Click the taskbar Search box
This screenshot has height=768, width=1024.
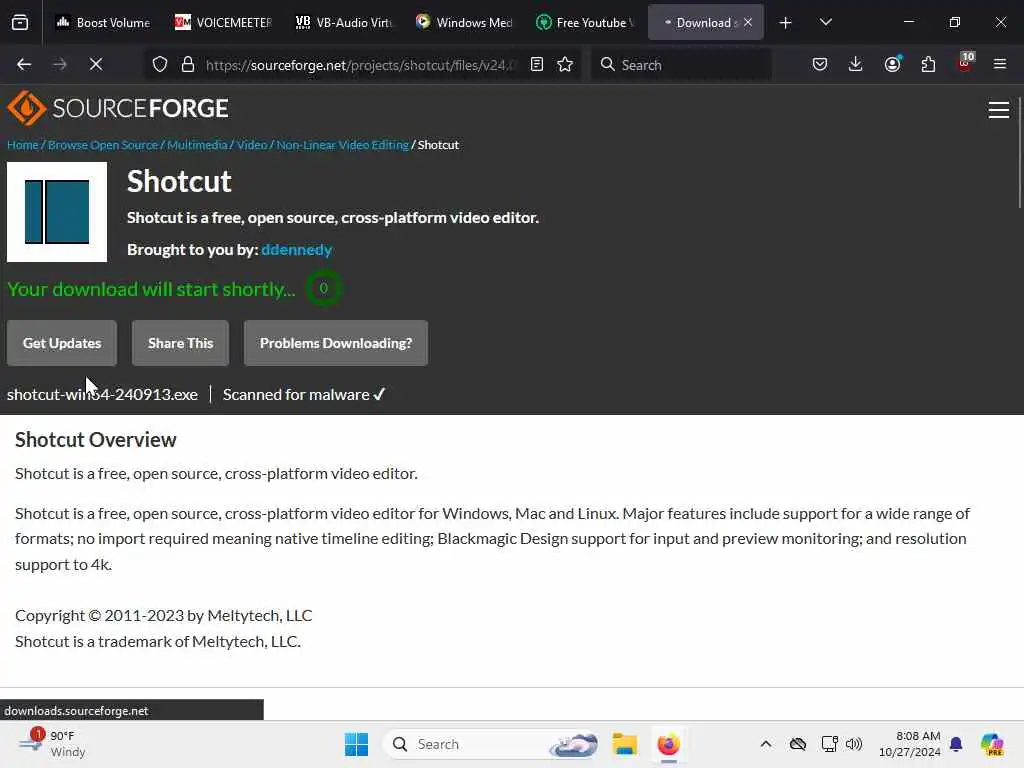pyautogui.click(x=490, y=744)
